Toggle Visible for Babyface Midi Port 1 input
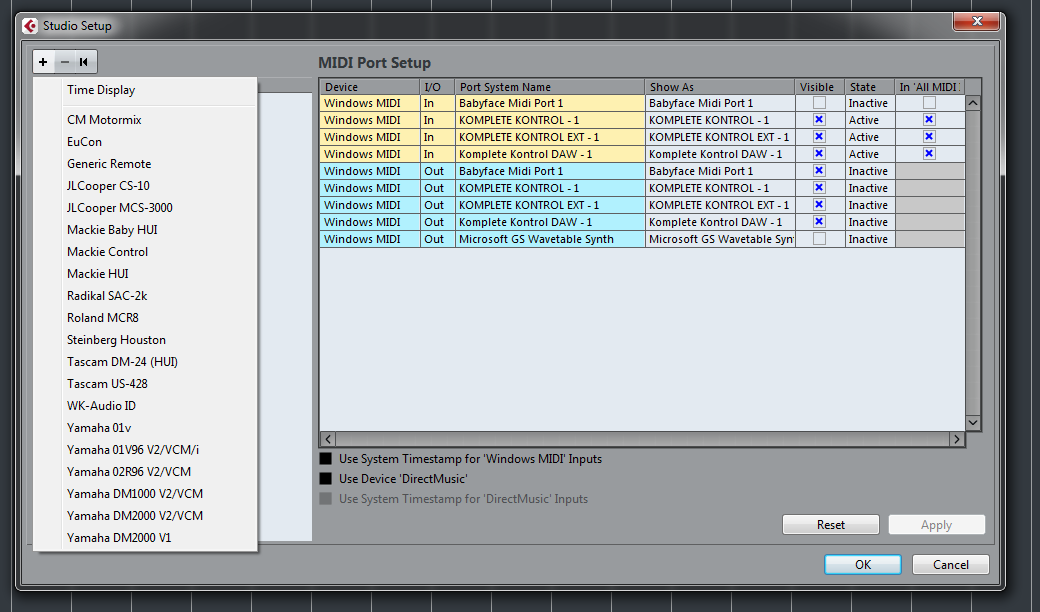 point(819,103)
